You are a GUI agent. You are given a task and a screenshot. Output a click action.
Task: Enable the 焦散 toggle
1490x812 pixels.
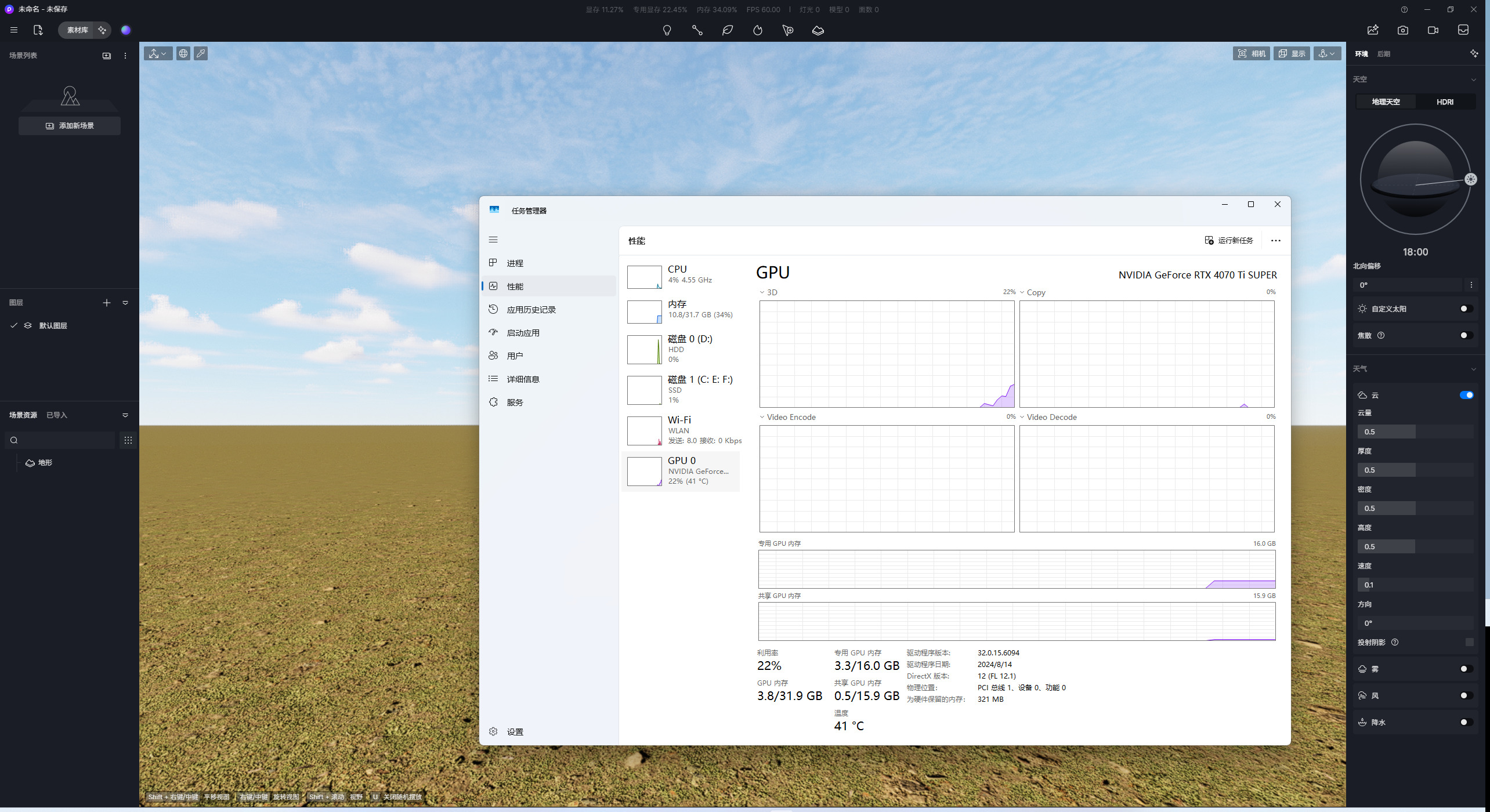(1466, 335)
